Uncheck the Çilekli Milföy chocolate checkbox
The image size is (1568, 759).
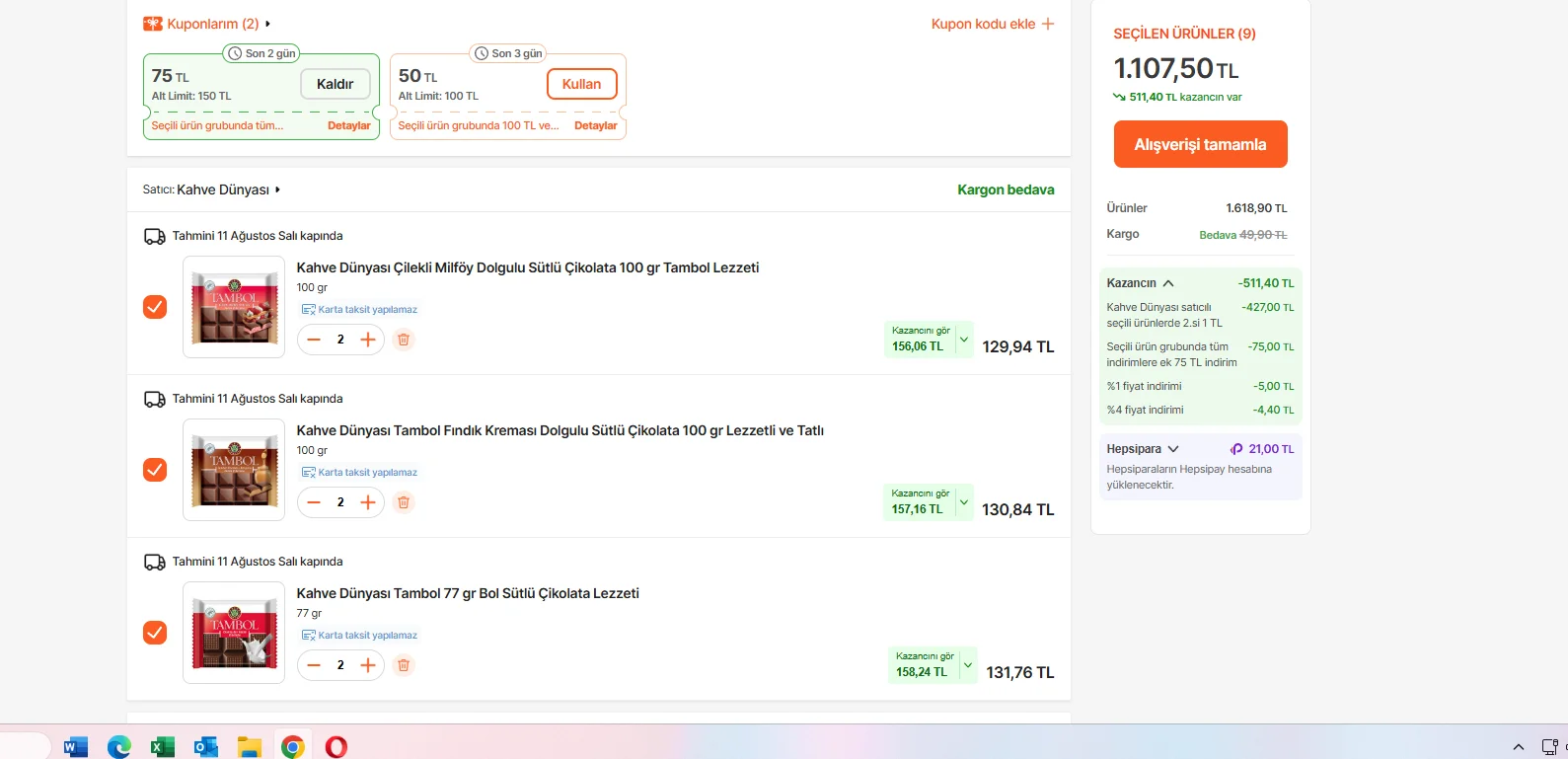click(x=155, y=307)
